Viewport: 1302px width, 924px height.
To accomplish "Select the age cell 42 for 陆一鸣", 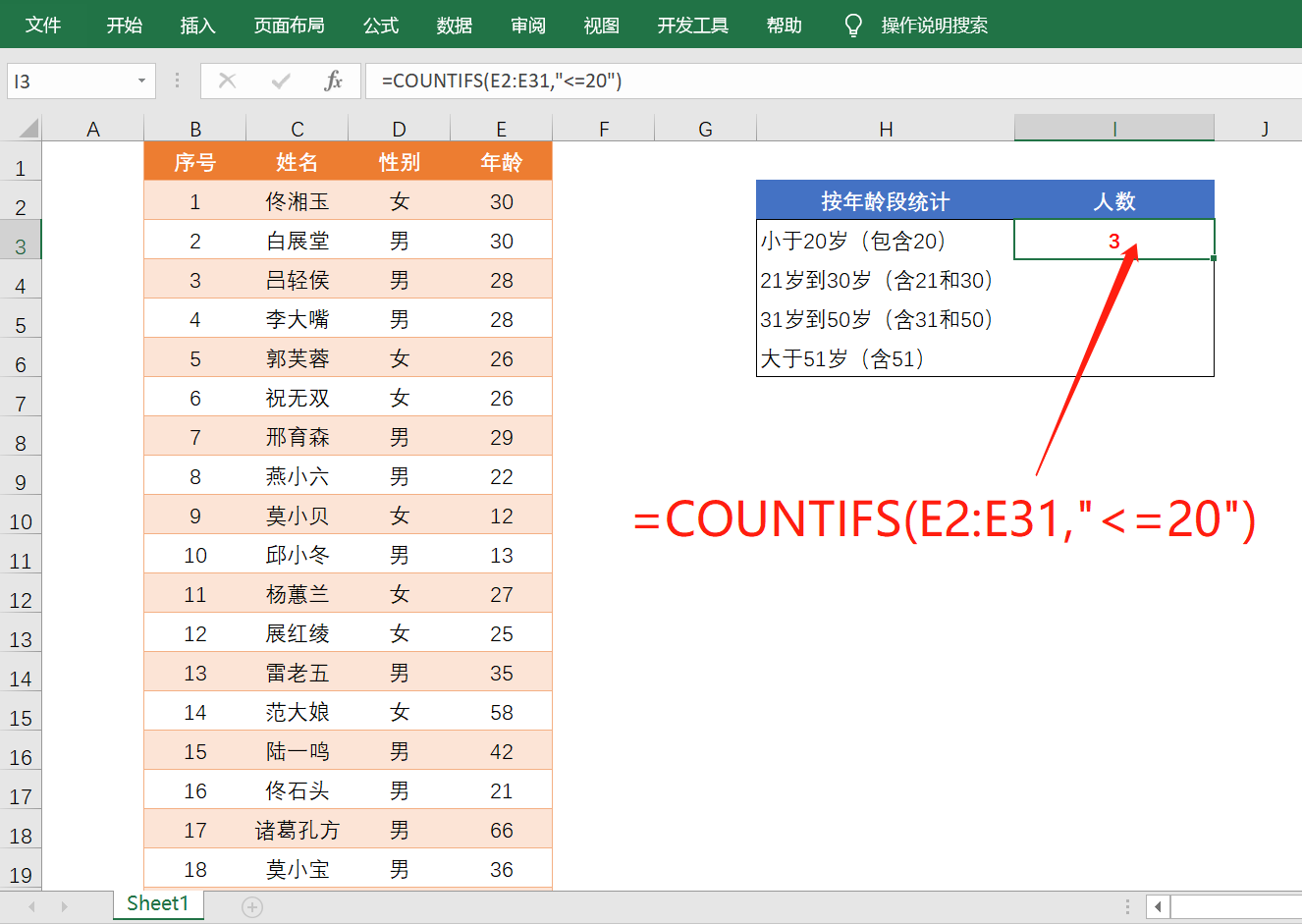I will (x=502, y=751).
